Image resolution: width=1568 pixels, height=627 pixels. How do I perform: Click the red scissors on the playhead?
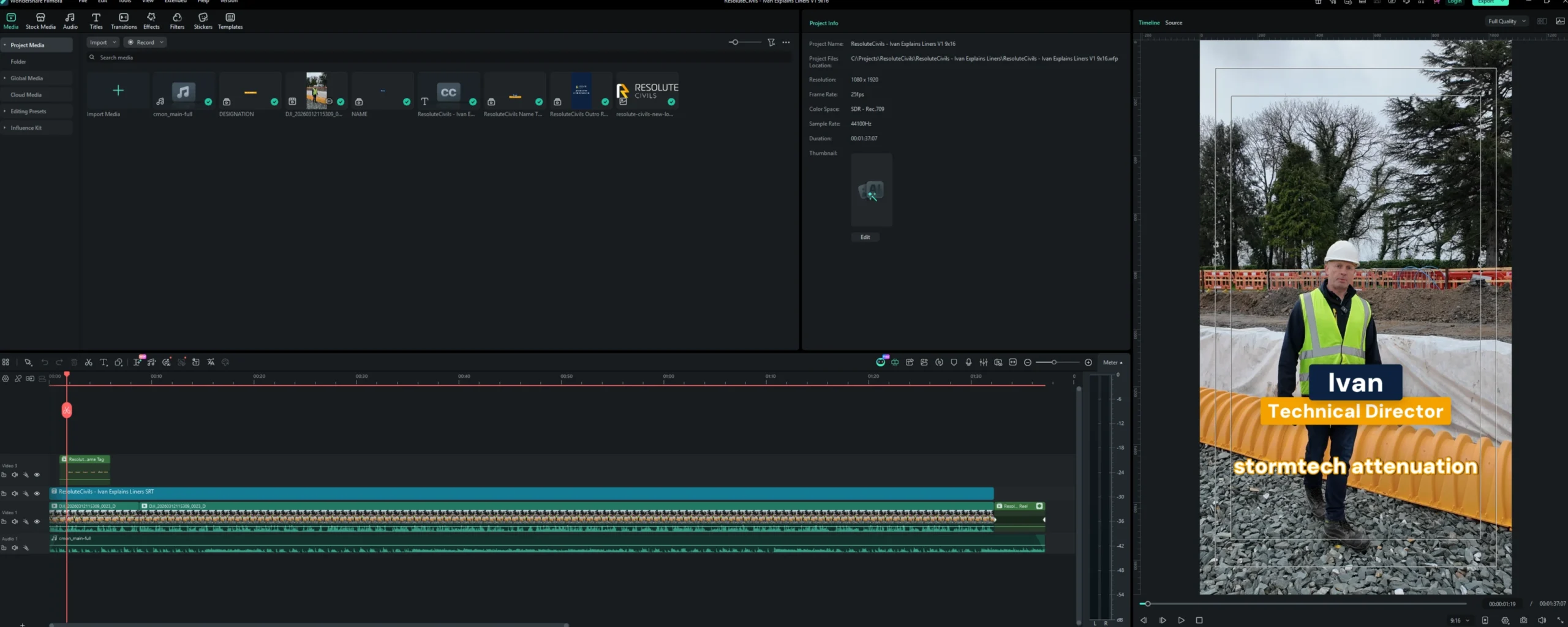pyautogui.click(x=67, y=410)
